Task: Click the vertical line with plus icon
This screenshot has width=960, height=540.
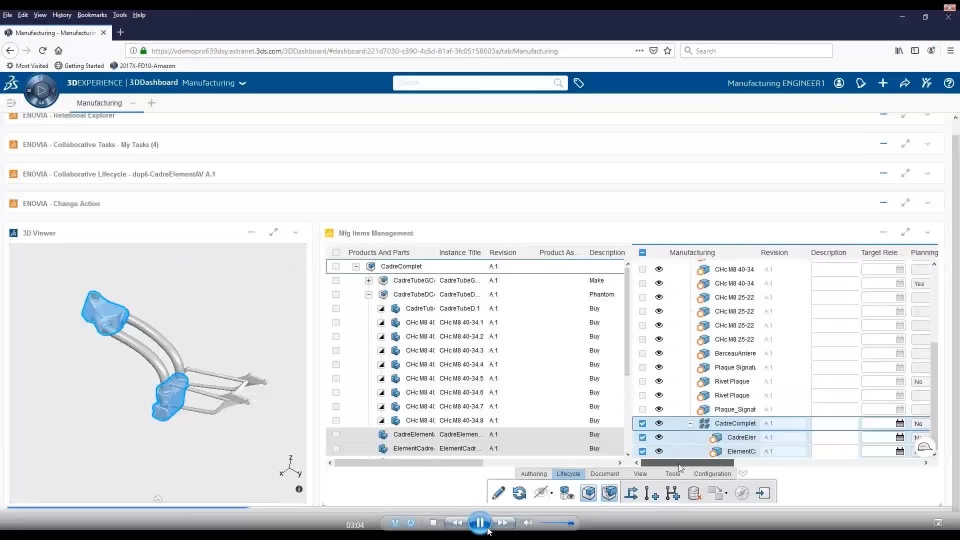Action: (x=651, y=493)
